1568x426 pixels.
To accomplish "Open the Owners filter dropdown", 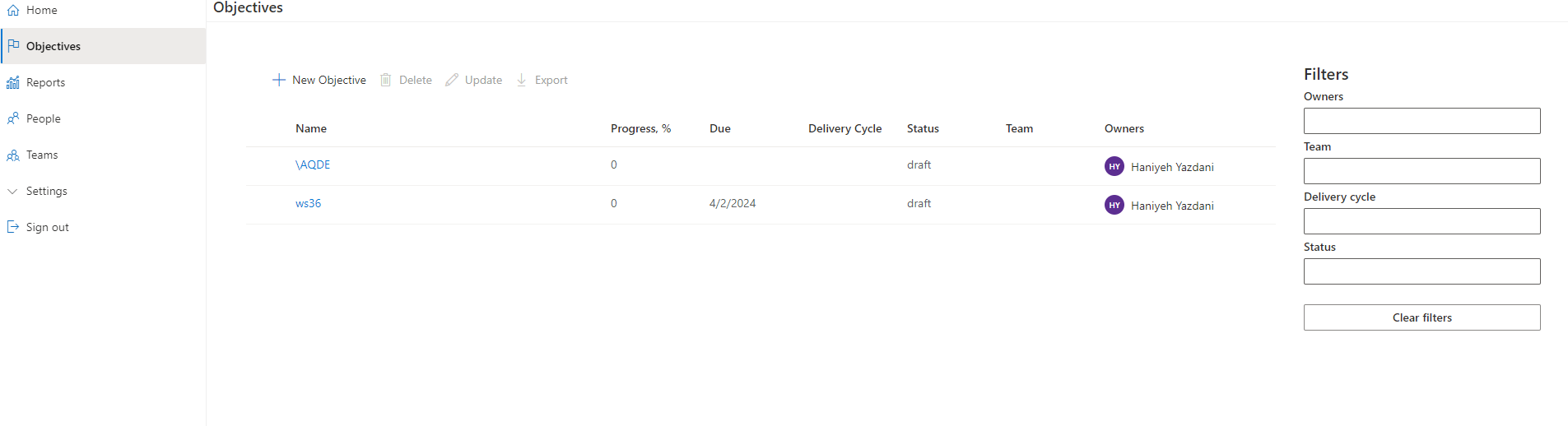I will [x=1421, y=121].
